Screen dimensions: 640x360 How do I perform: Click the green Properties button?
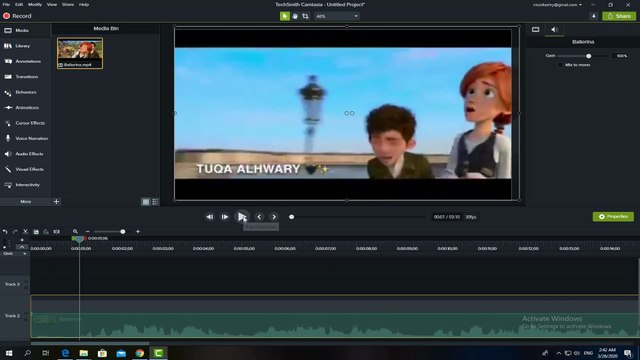[613, 216]
